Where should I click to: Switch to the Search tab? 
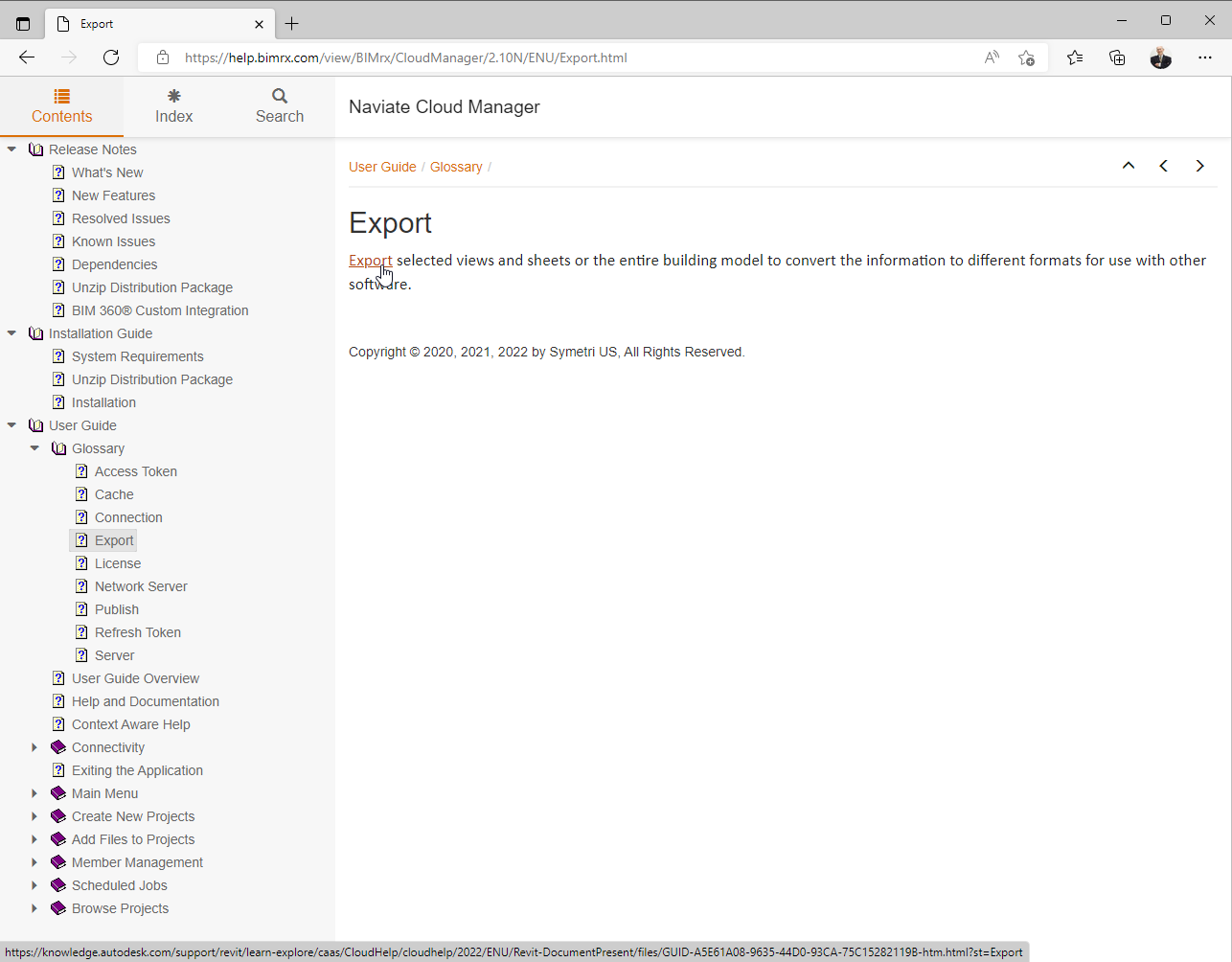click(x=280, y=106)
